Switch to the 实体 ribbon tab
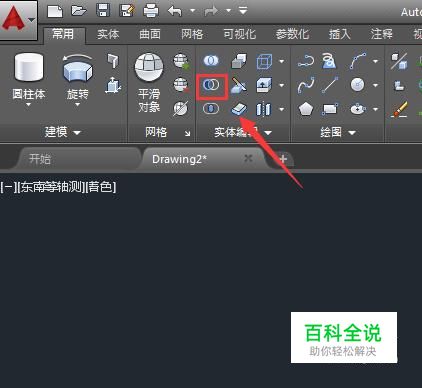422x388 pixels. click(x=108, y=34)
